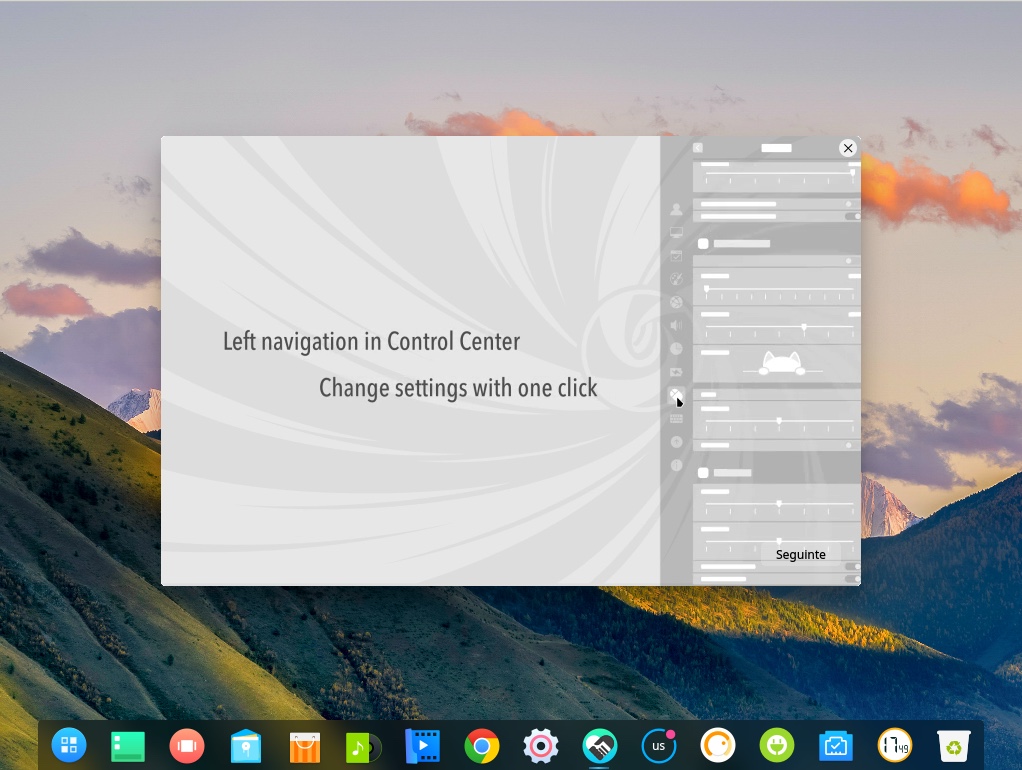Open the Display monitor icon in the sidebar

[x=676, y=232]
